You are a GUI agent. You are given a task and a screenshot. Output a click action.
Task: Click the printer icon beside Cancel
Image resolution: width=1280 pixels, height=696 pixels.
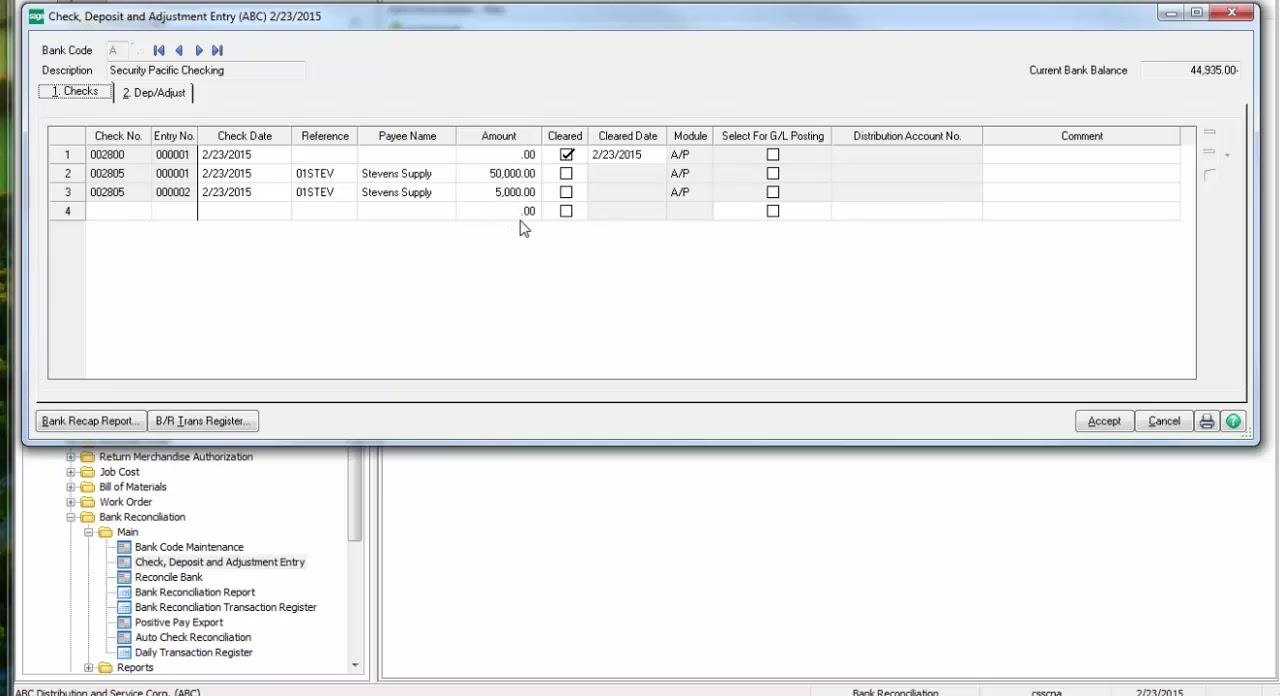coord(1207,421)
